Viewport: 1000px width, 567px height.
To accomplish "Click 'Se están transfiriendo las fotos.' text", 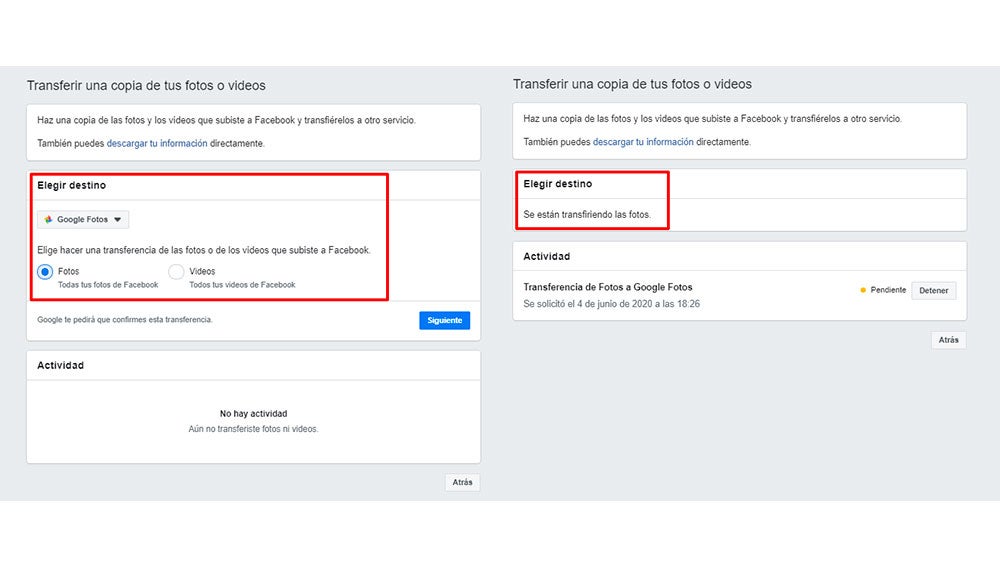I will click(587, 214).
